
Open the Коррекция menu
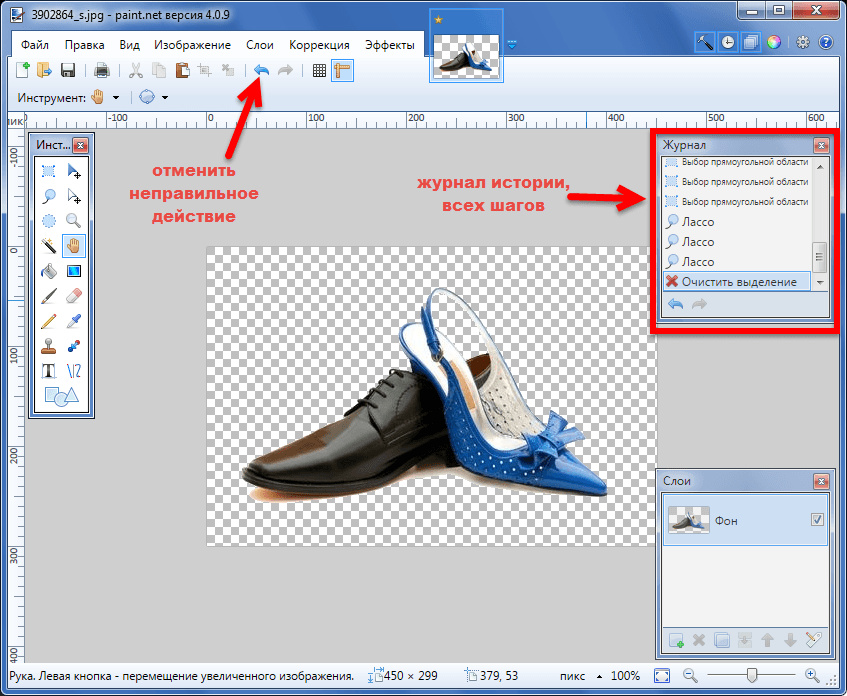(319, 45)
